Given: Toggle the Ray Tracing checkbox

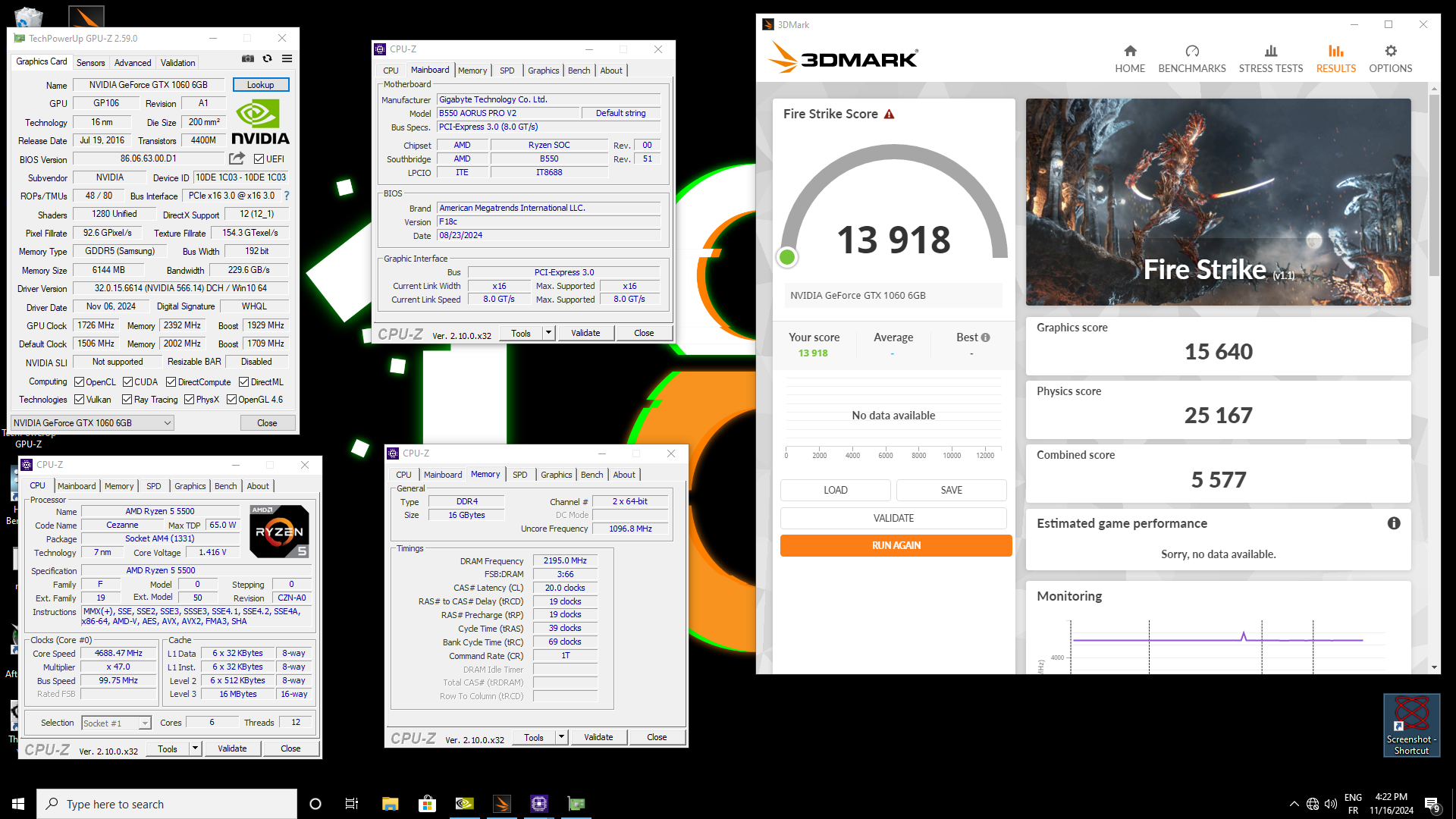Looking at the screenshot, I should (x=127, y=400).
